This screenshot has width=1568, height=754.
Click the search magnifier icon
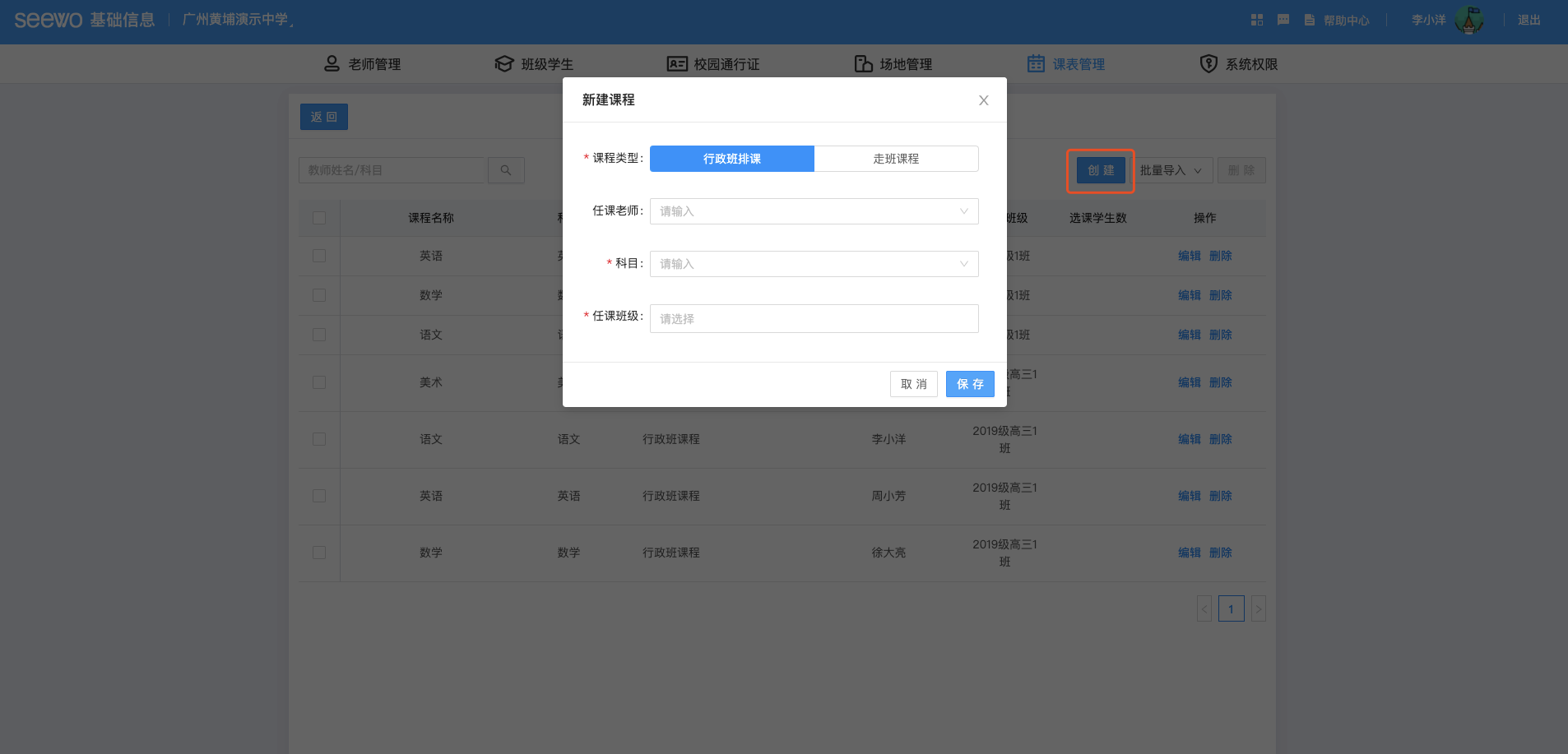[x=506, y=170]
